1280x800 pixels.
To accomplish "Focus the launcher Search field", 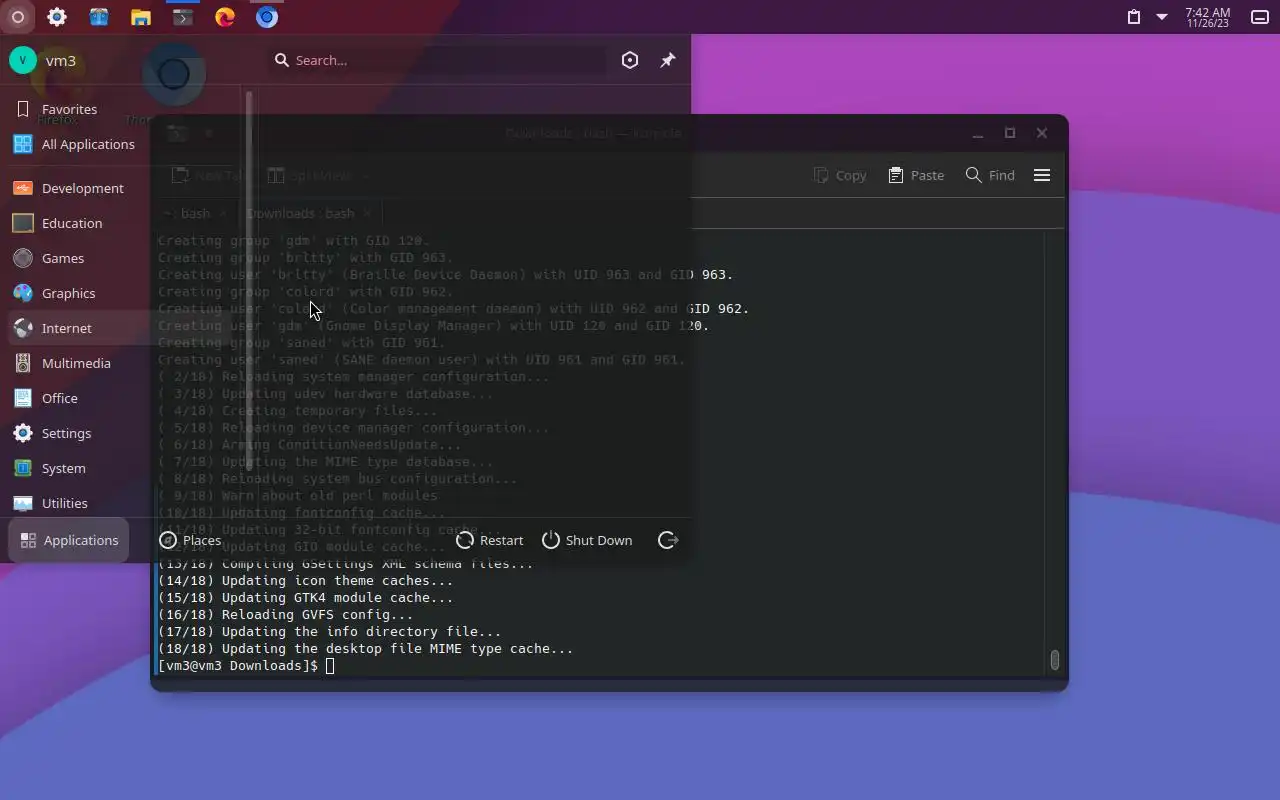I will 438,60.
